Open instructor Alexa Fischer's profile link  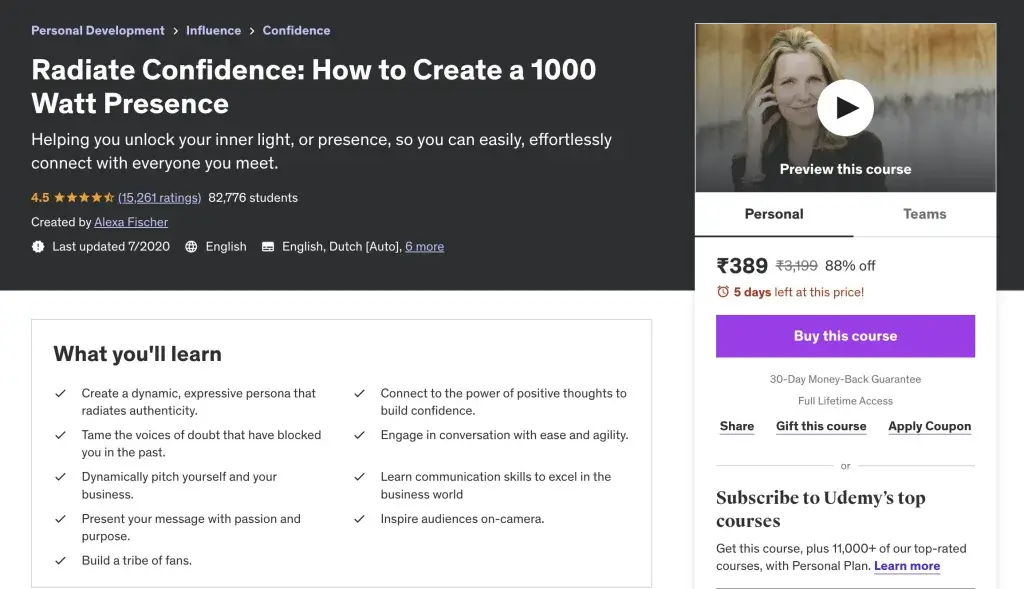point(131,222)
